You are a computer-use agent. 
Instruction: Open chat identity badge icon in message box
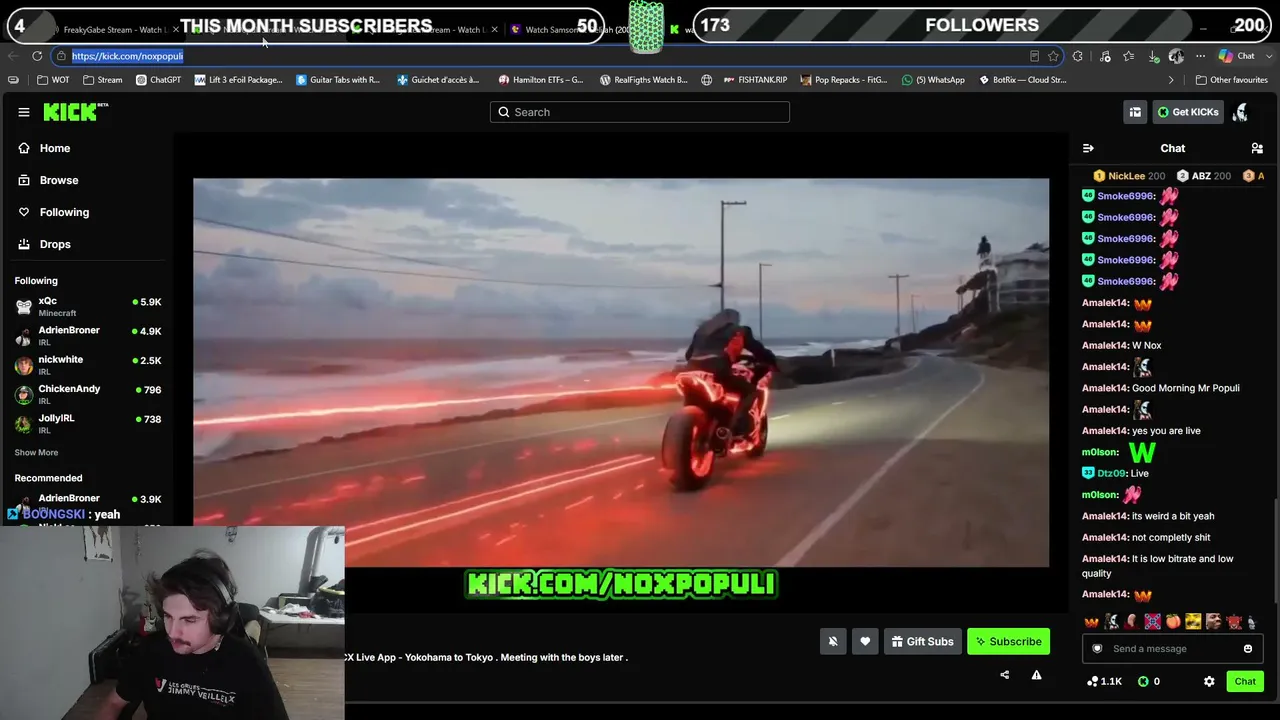[x=1097, y=649]
